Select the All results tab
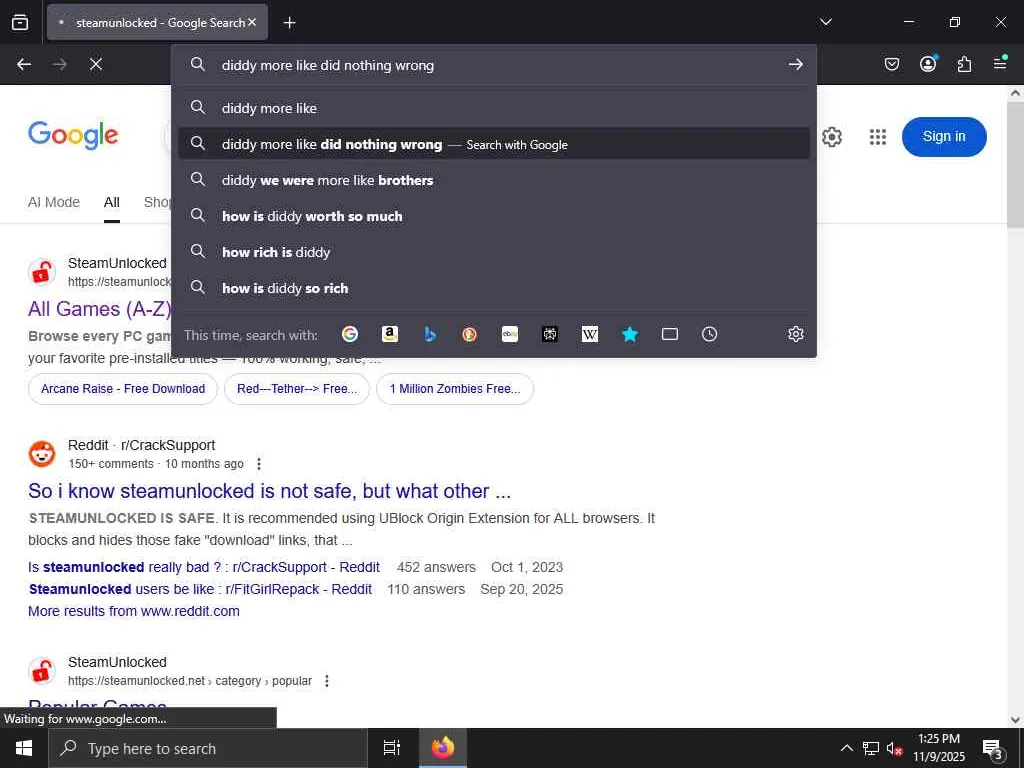Image resolution: width=1024 pixels, height=768 pixels. coord(112,202)
